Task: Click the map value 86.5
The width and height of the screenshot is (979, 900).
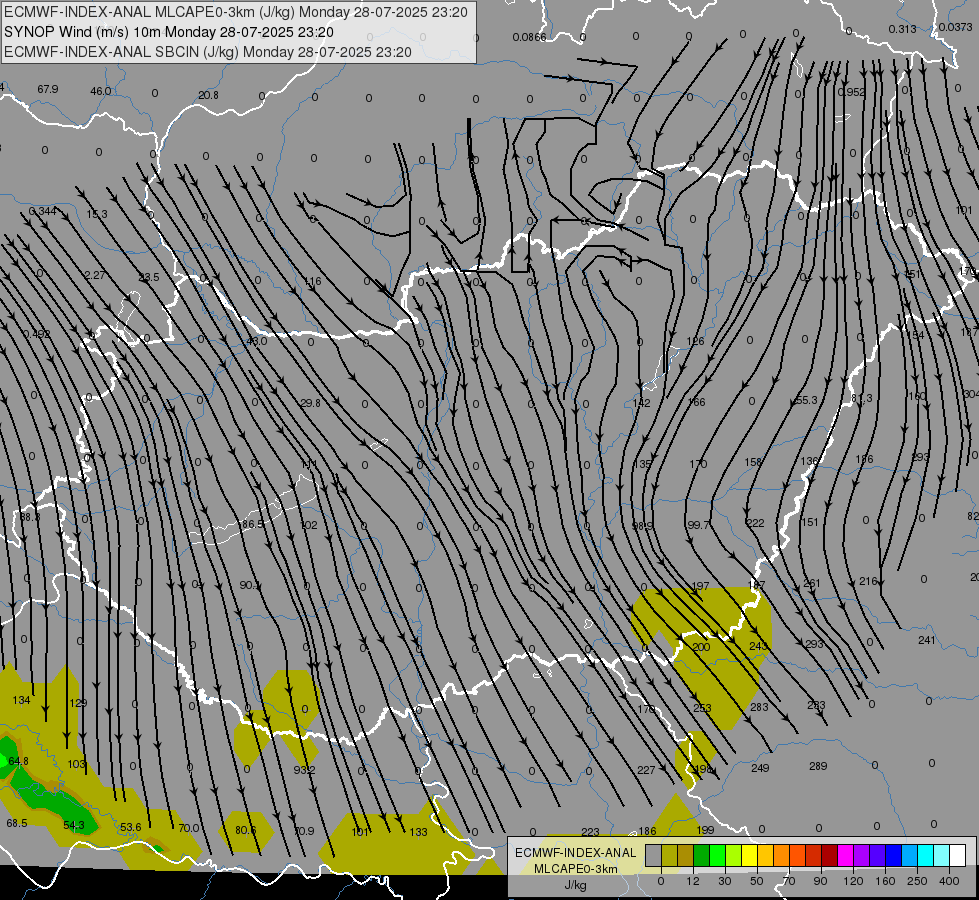Action: (253, 523)
